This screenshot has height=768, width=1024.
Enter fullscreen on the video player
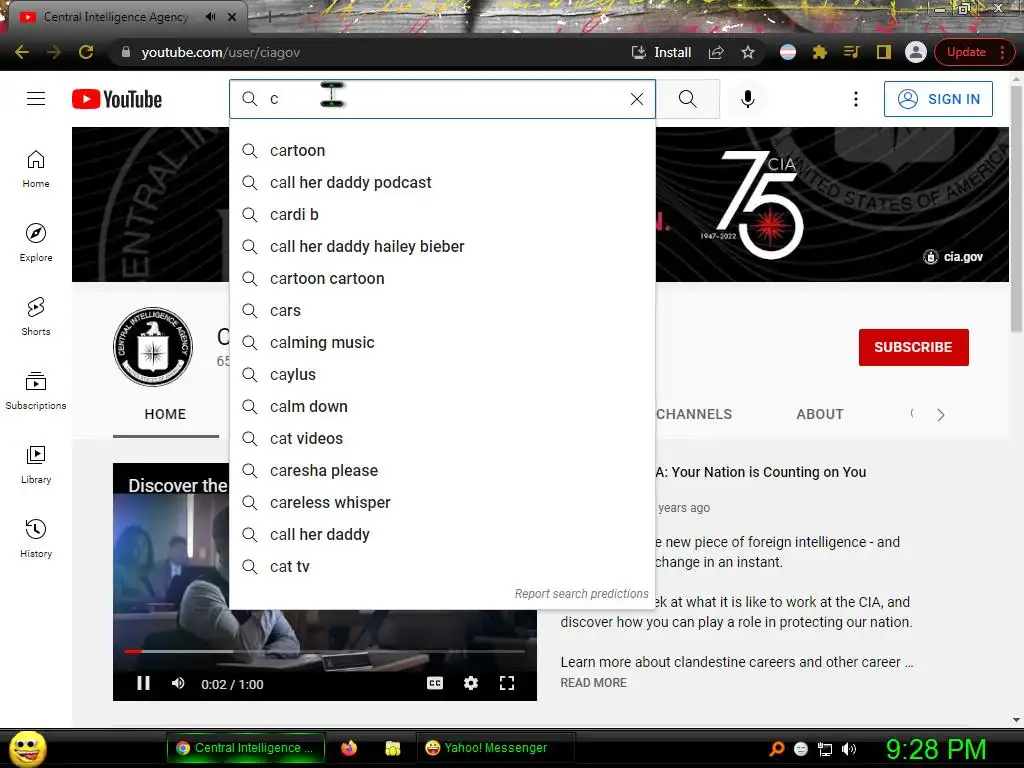point(507,683)
